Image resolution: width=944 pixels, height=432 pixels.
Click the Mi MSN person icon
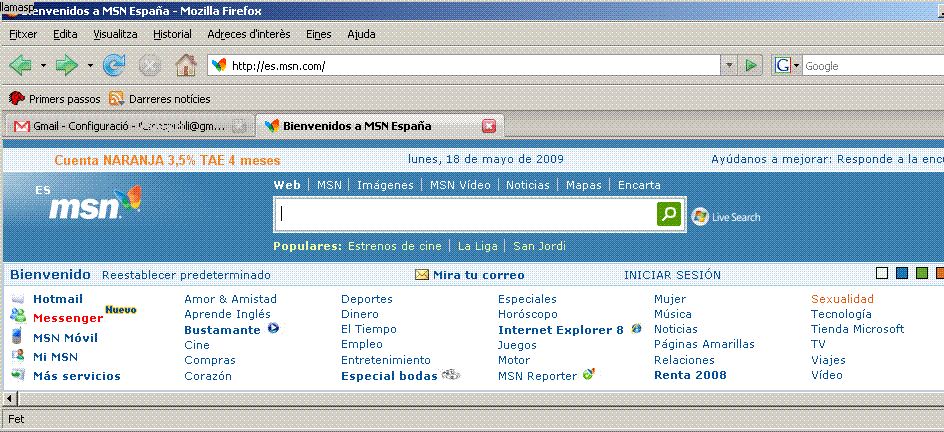coord(19,356)
